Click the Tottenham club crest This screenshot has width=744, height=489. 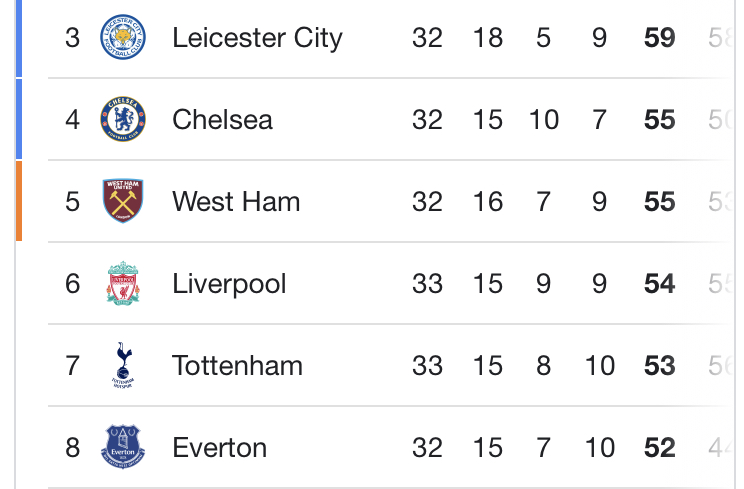pos(123,365)
